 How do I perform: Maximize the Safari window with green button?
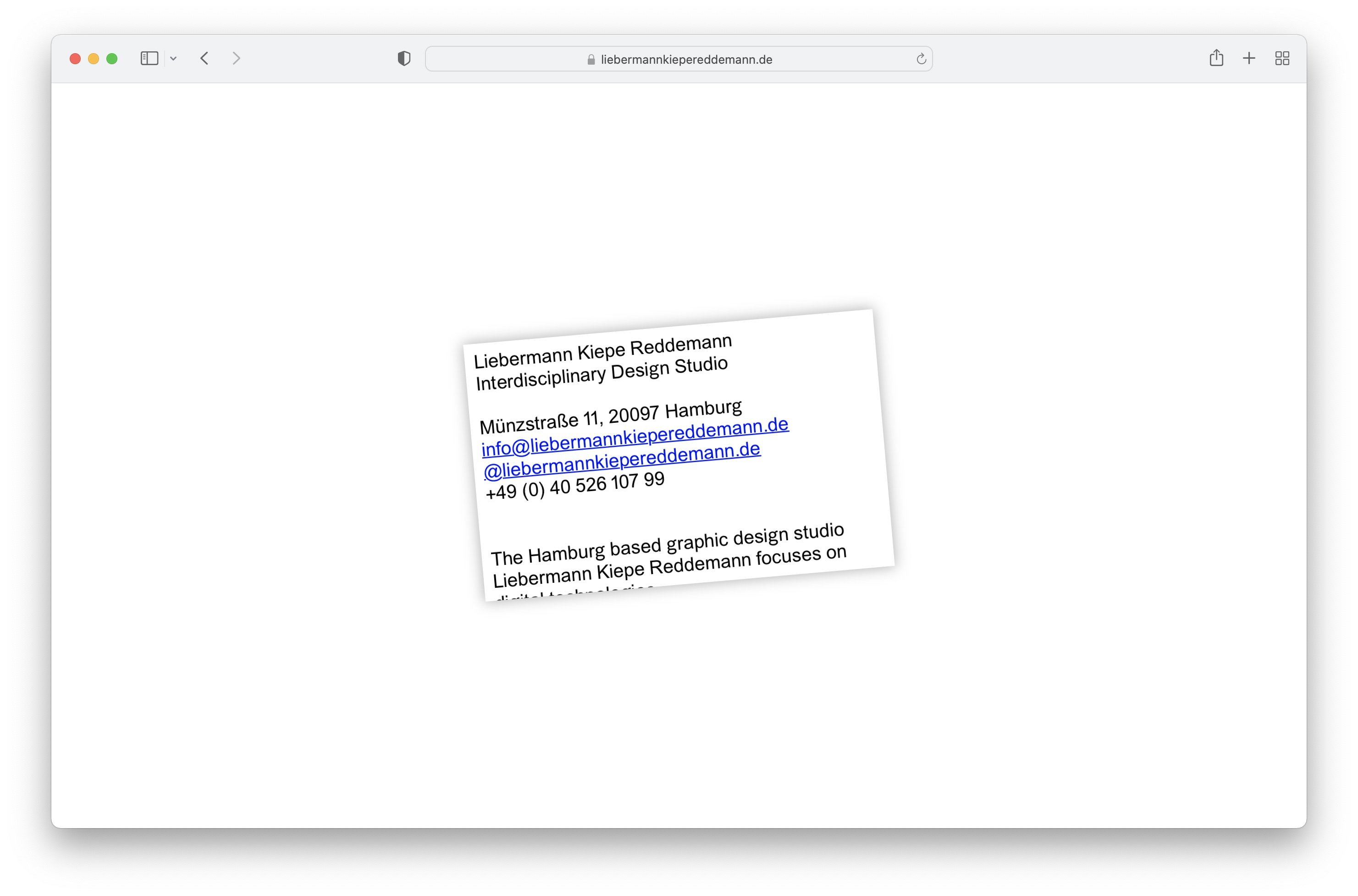pos(112,58)
